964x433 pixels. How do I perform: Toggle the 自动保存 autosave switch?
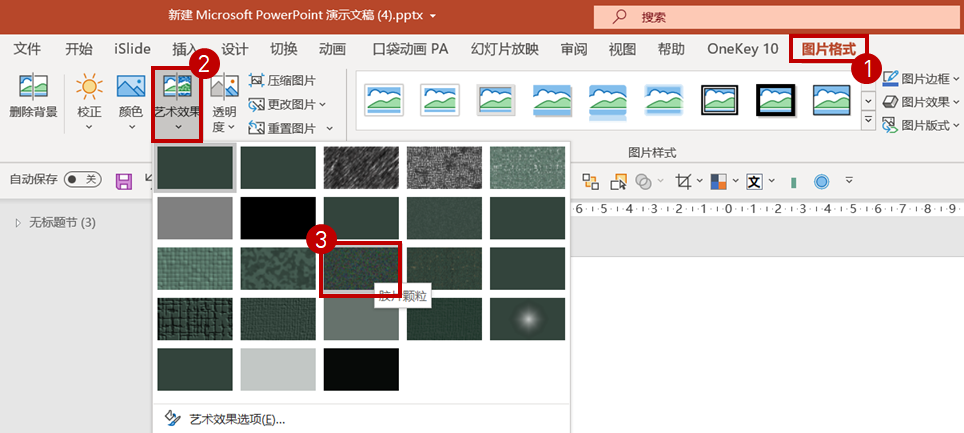point(82,180)
